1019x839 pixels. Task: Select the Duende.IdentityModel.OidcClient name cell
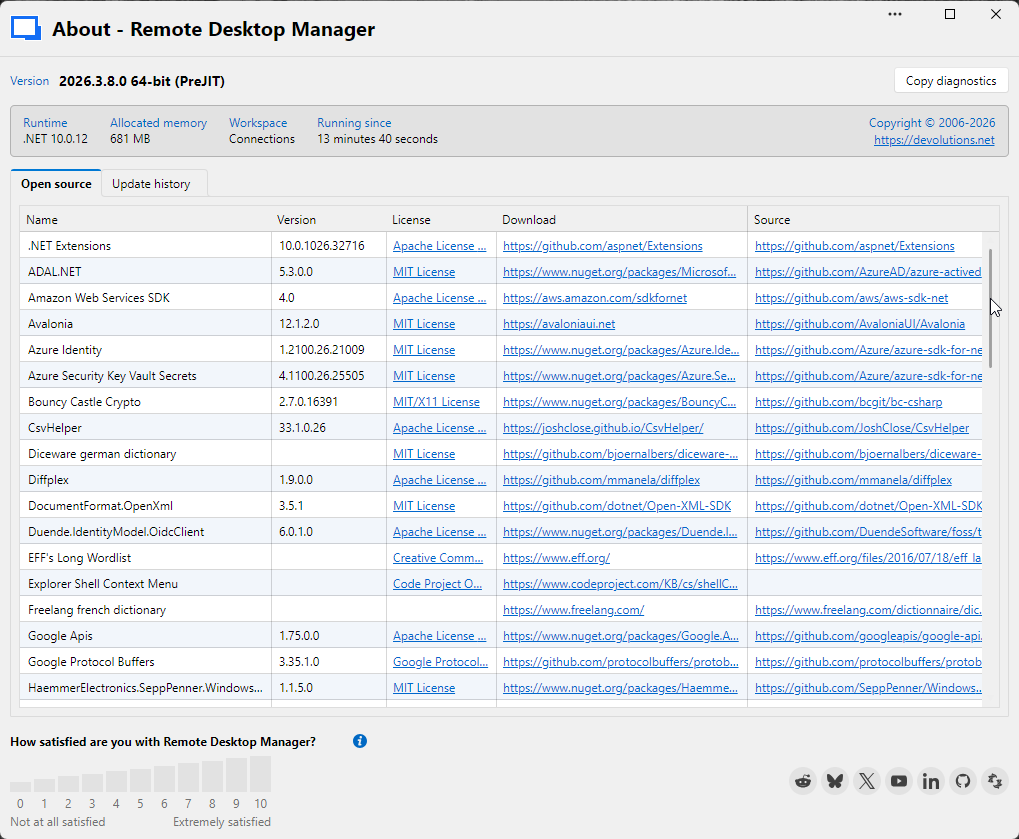pos(146,532)
